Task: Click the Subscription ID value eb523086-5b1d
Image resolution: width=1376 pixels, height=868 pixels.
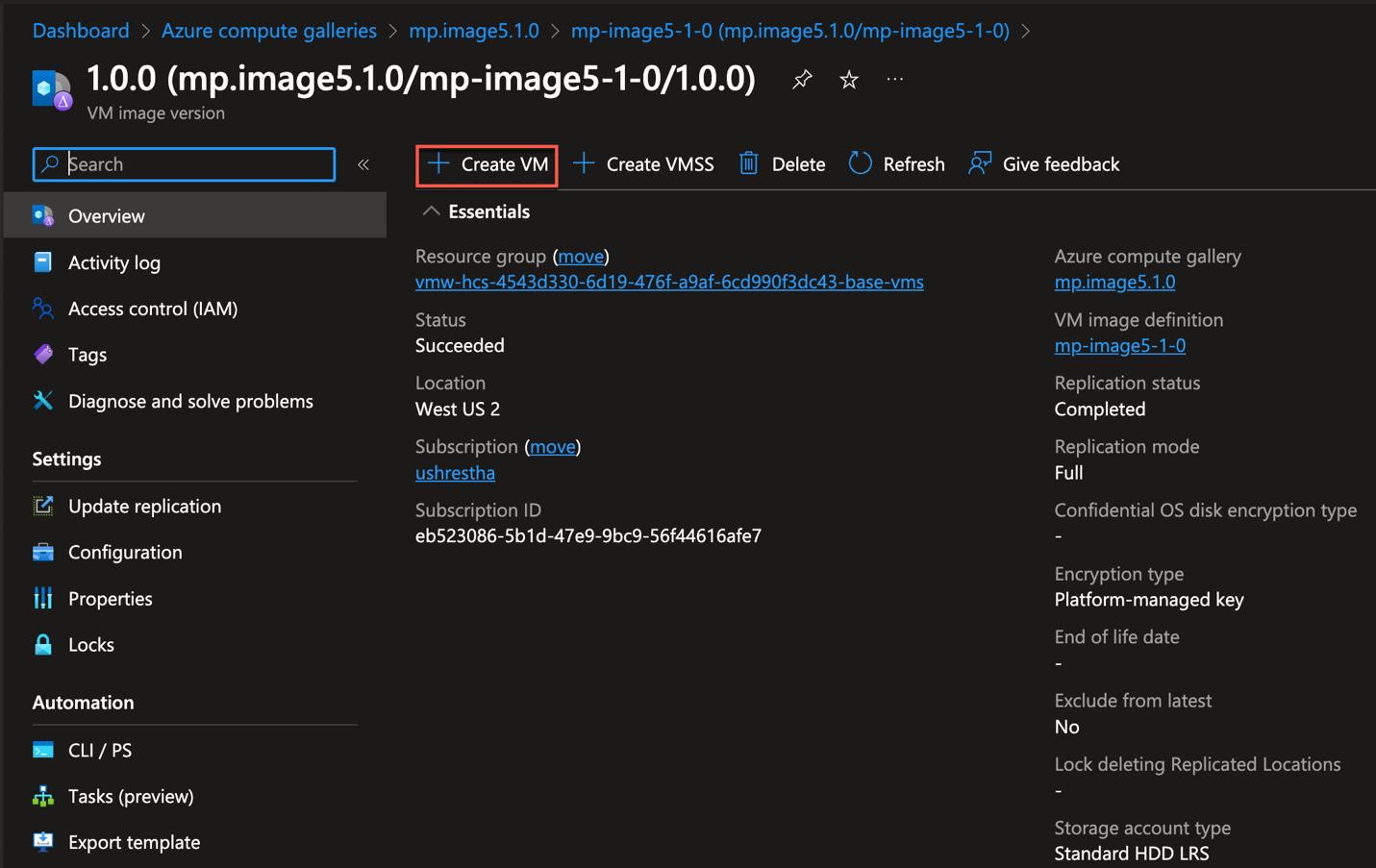Action: (588, 535)
